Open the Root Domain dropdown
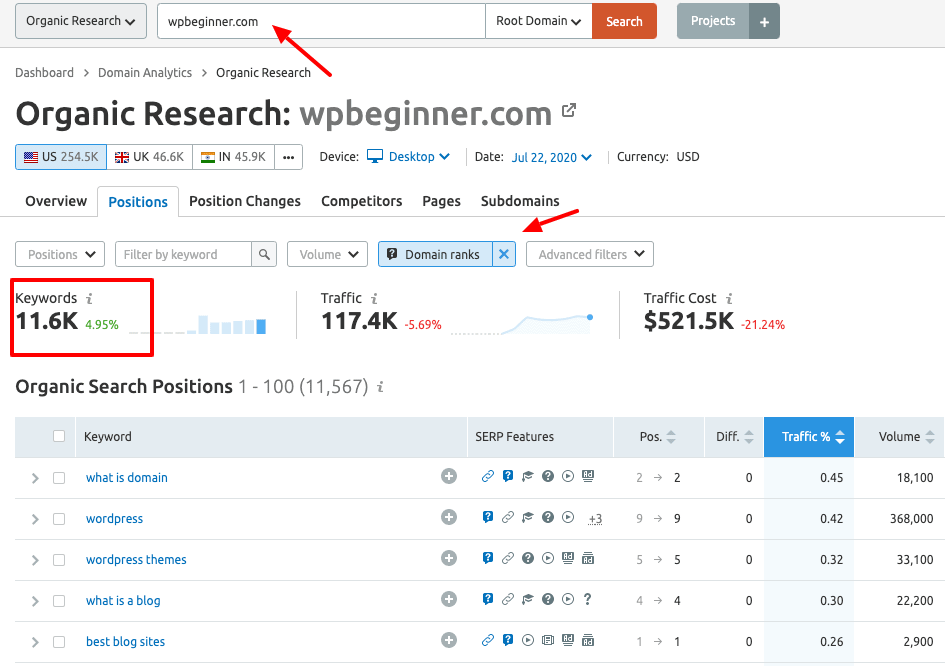Screen dimensions: 945x666 (x=539, y=21)
